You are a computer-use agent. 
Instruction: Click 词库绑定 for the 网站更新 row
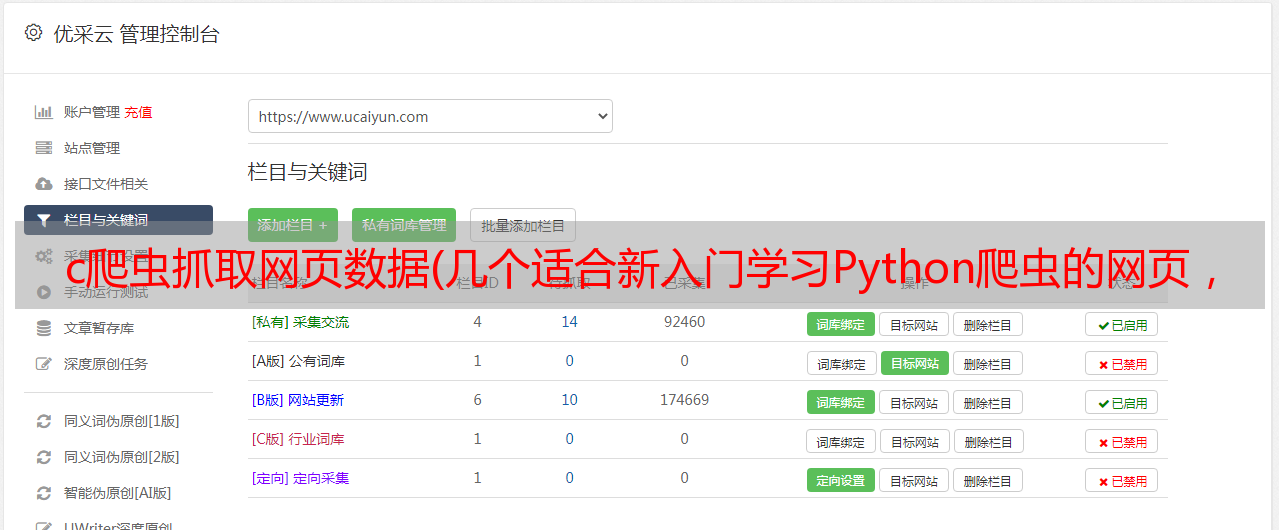(x=841, y=402)
